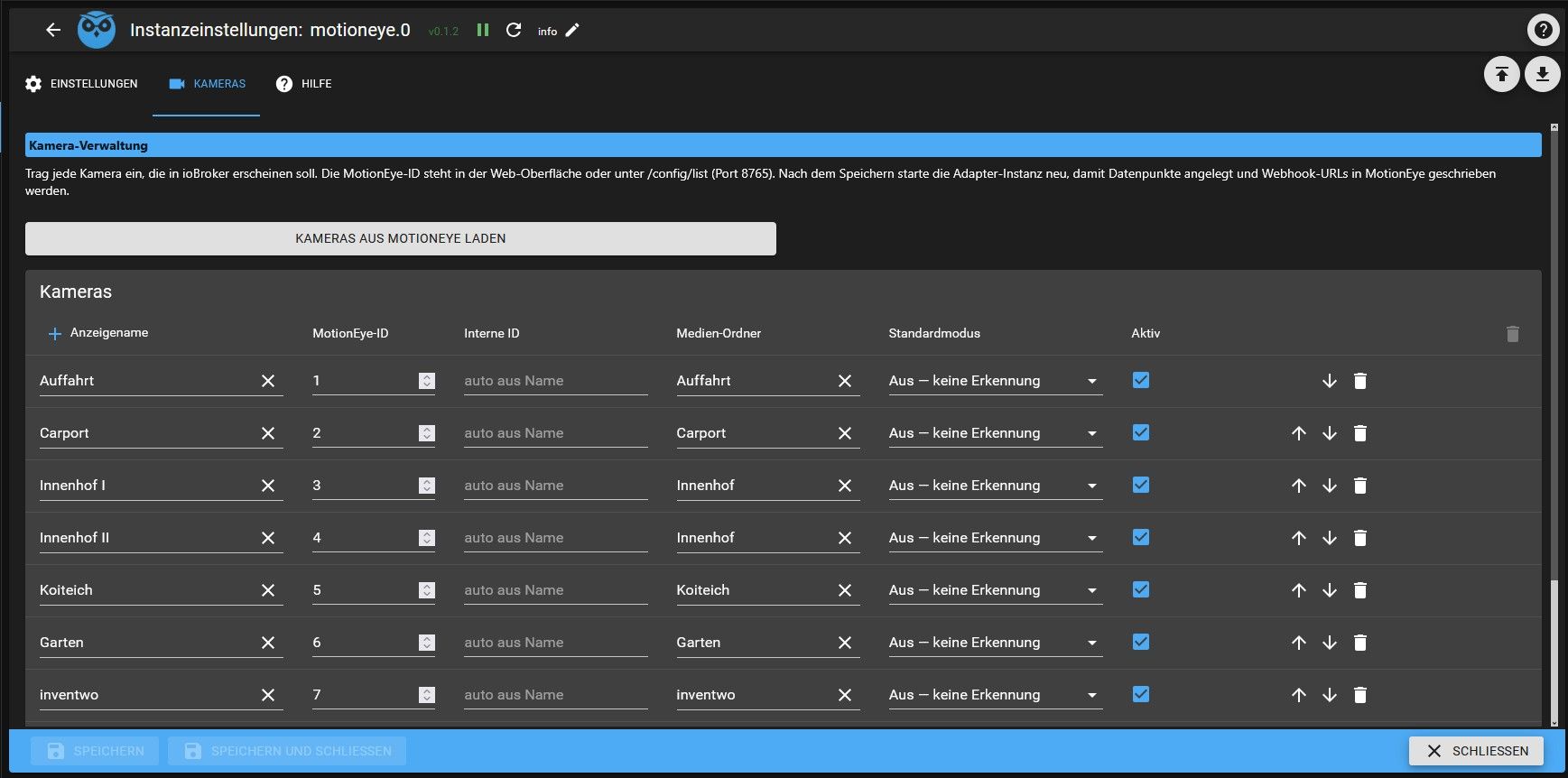Click MotionEye-ID stepper for Auffahrt
1568x778 pixels.
[427, 381]
